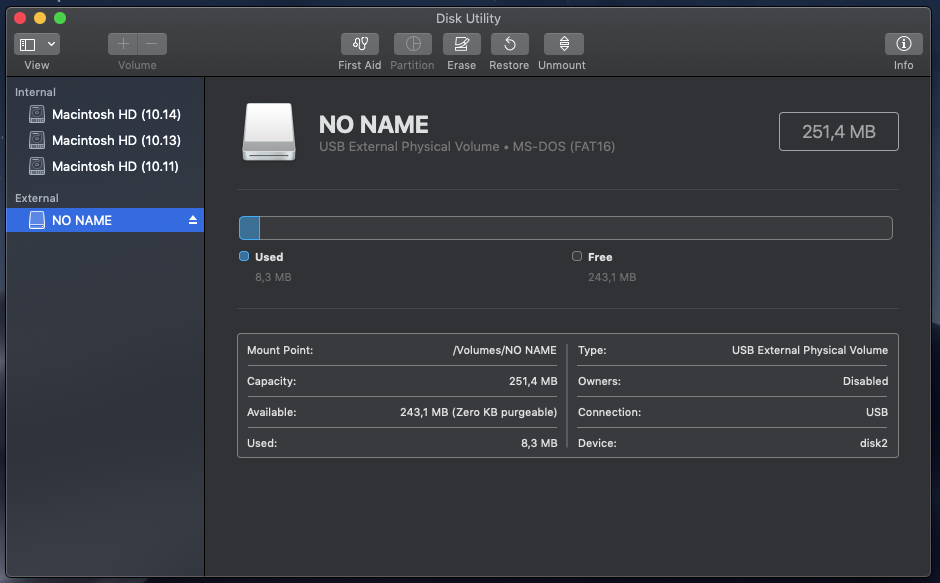Select the NO NAME external volume
The height and width of the screenshot is (583, 940).
[x=105, y=220]
